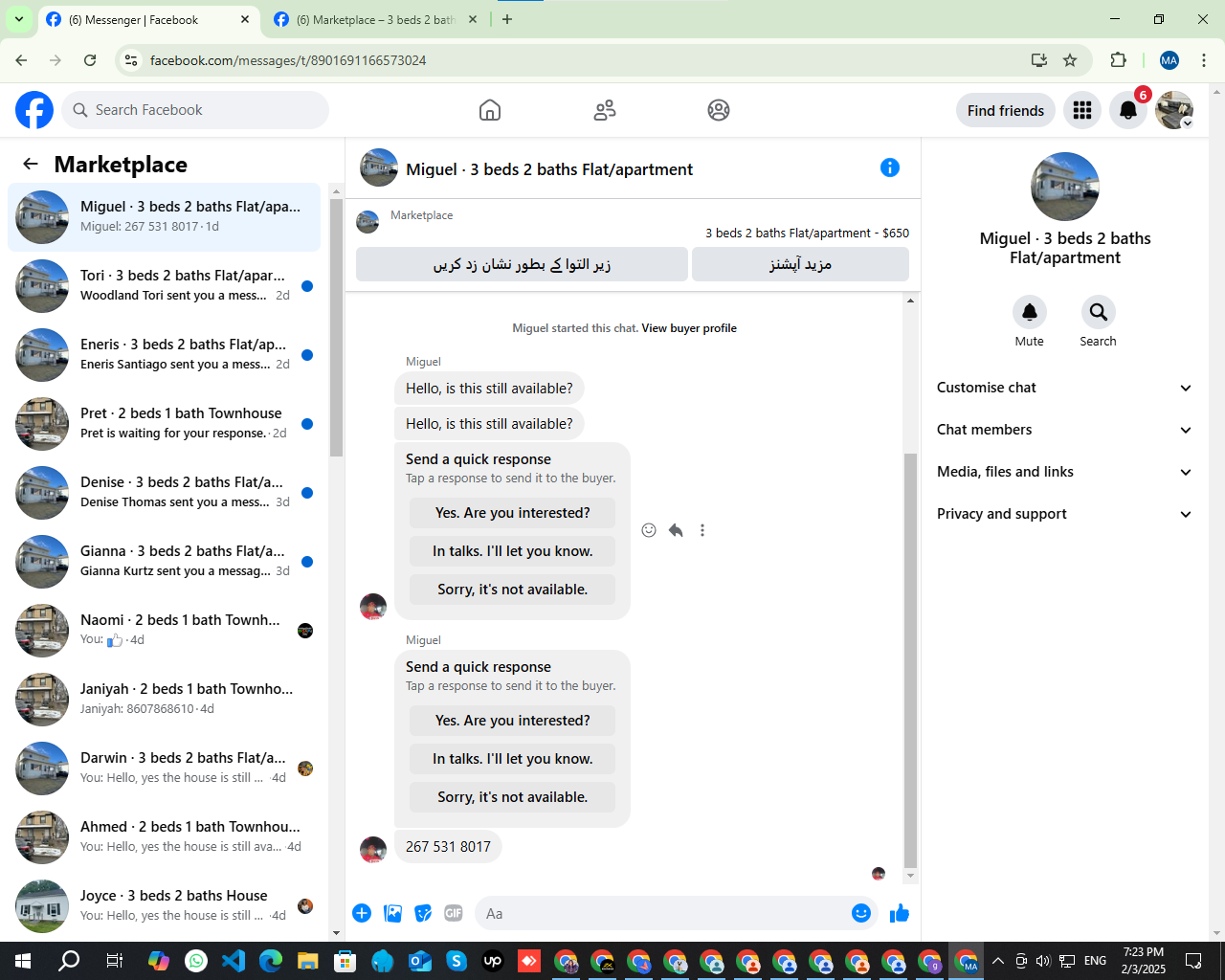The image size is (1225, 980).
Task: Click the conversation list scrollbar
Action: 336,327
